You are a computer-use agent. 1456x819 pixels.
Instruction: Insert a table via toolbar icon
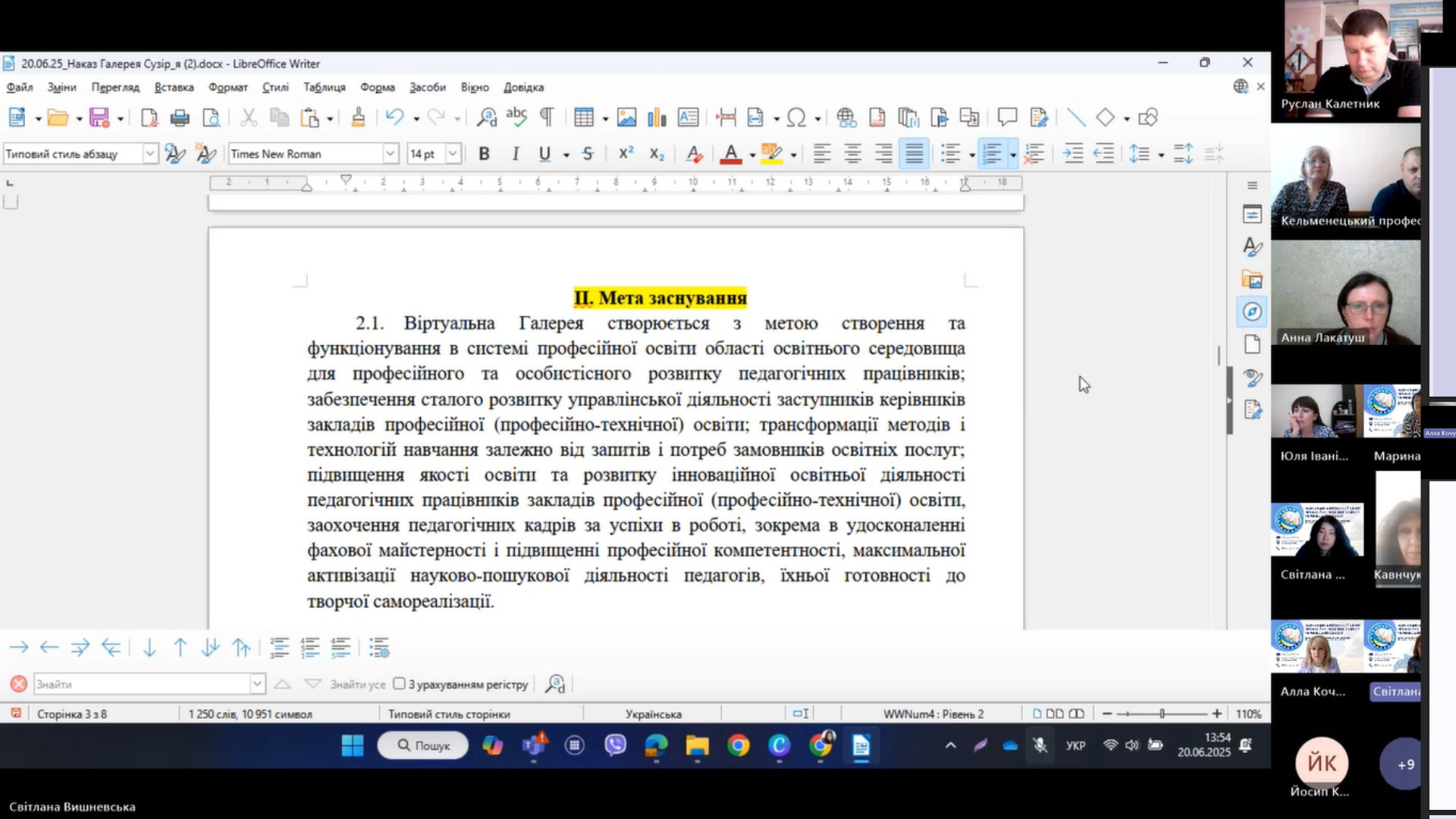click(x=582, y=118)
